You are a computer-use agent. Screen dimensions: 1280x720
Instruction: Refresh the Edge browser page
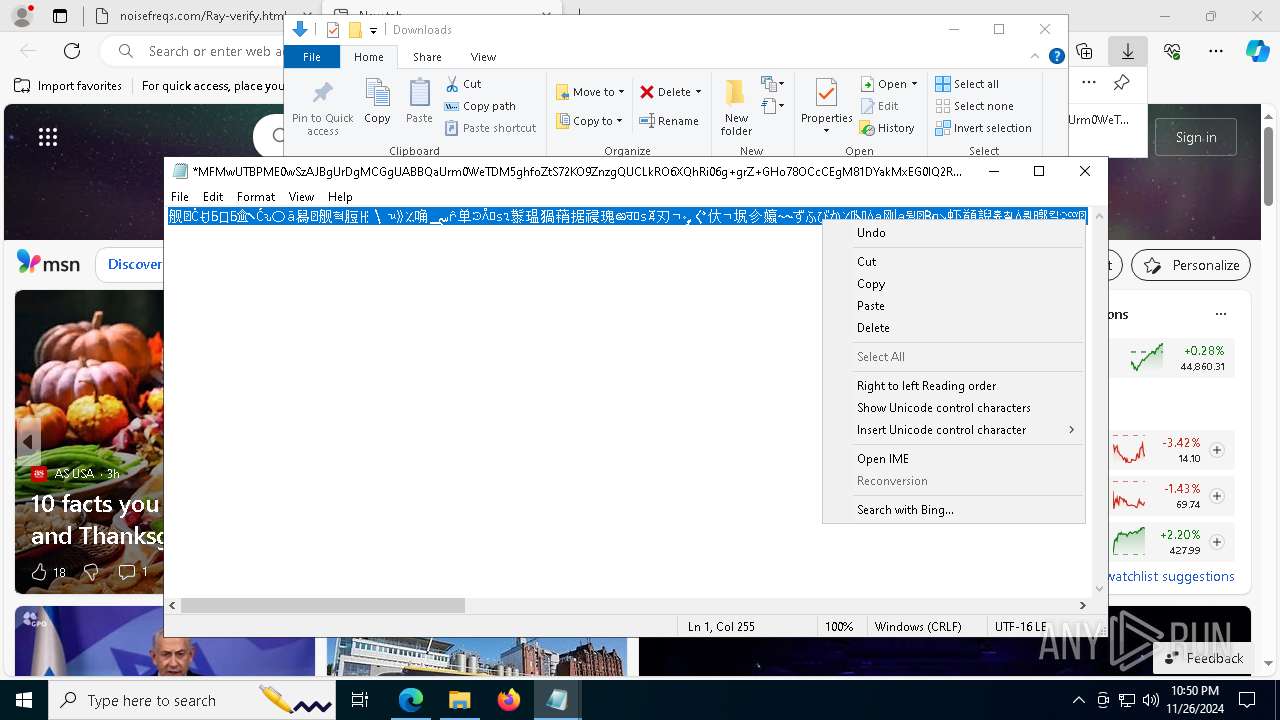pyautogui.click(x=72, y=51)
